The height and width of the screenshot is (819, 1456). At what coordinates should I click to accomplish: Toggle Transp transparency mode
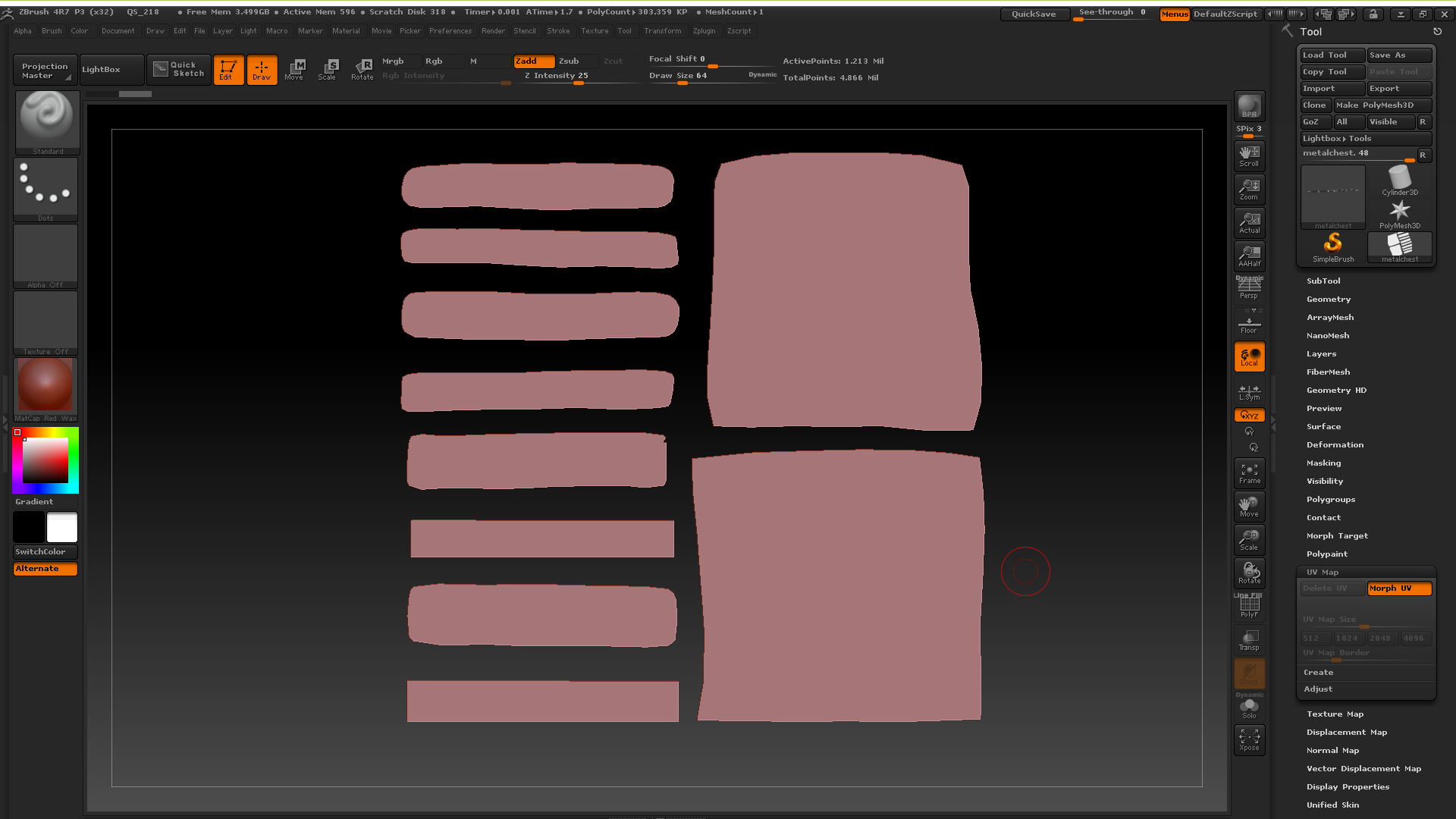(x=1249, y=640)
